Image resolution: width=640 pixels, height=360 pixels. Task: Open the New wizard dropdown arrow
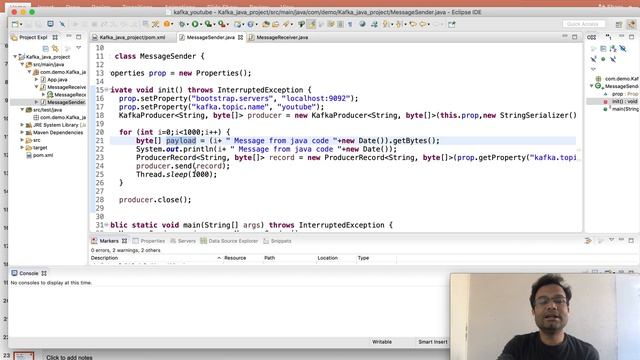pos(21,24)
